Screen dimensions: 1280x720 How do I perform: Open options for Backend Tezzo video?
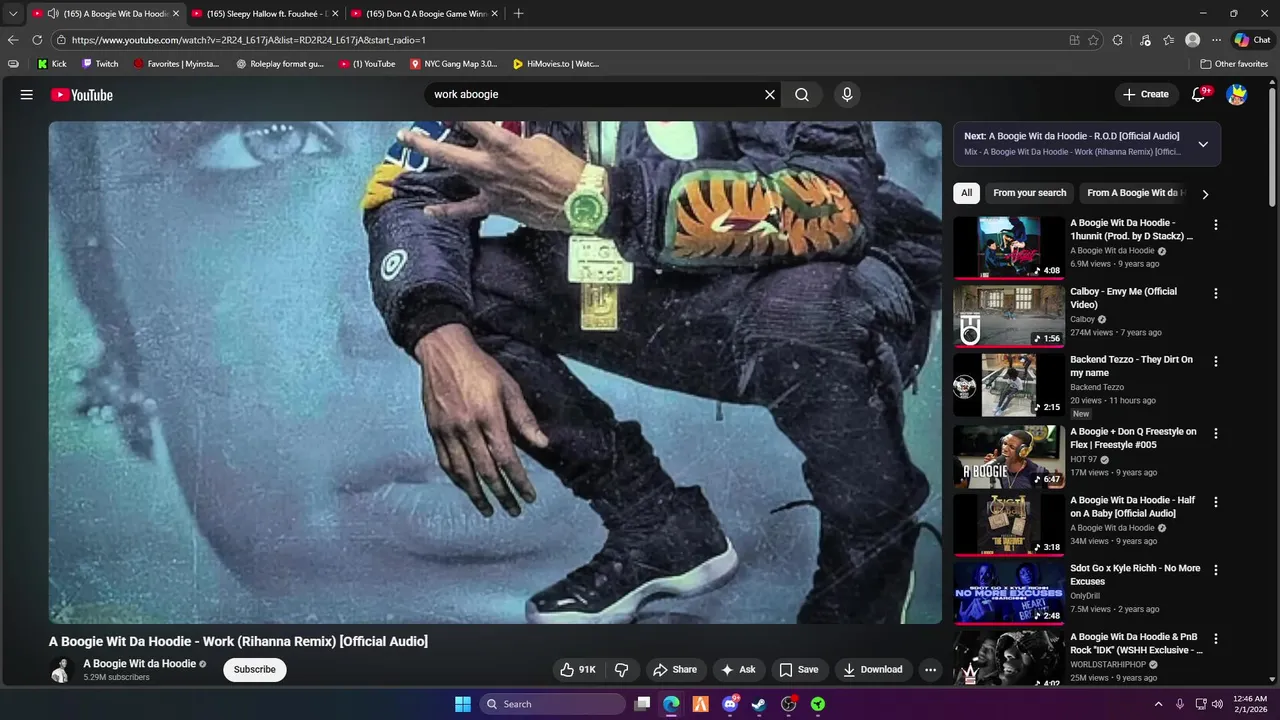1216,362
